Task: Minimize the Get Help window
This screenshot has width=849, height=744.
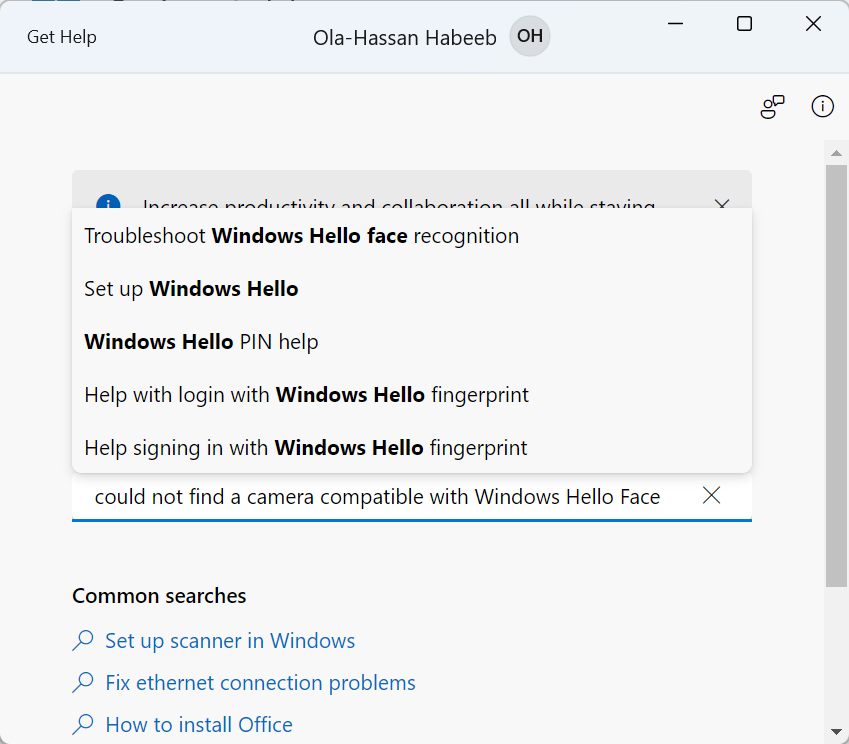Action: point(675,24)
